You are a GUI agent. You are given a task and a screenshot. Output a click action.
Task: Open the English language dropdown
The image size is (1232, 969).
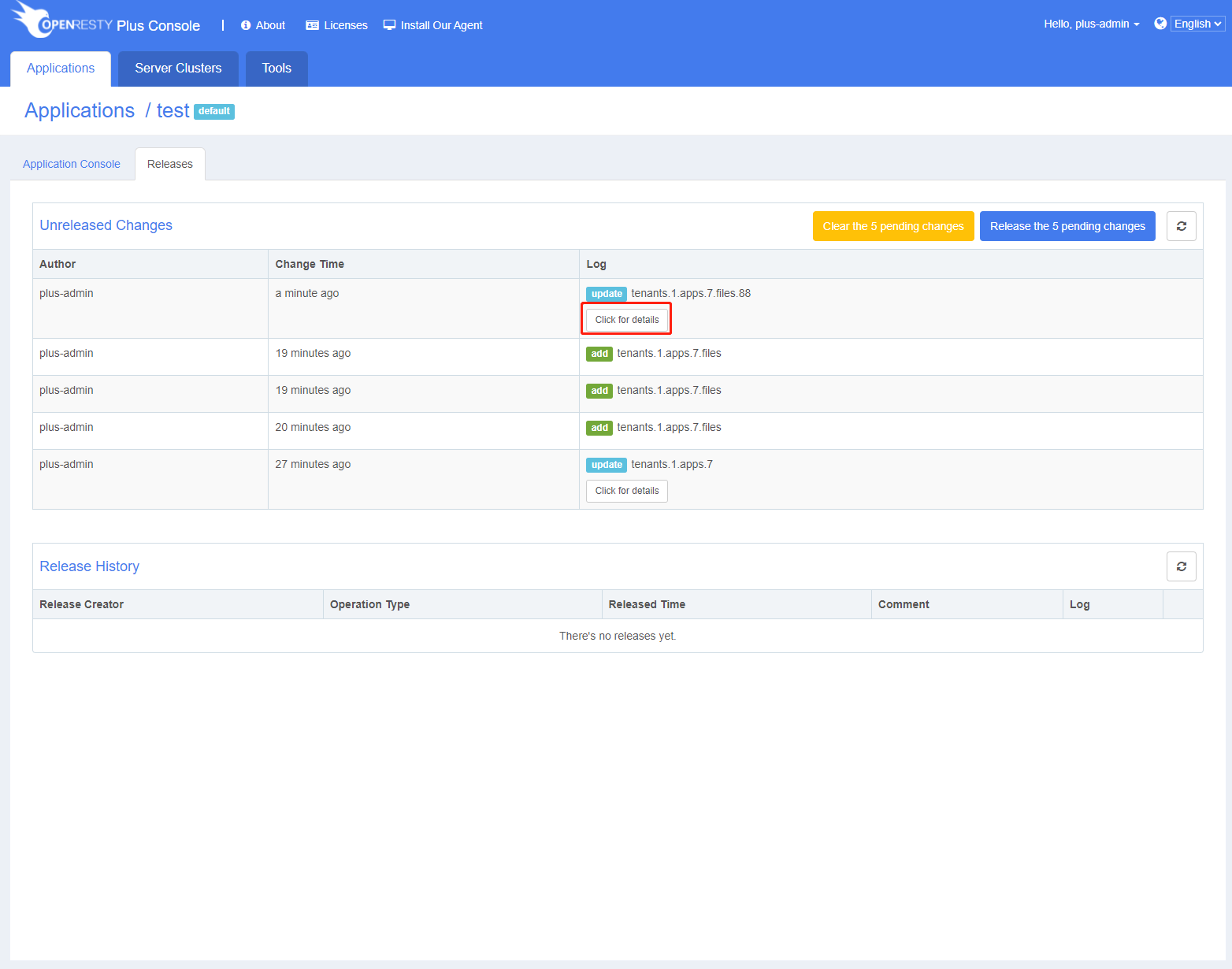tap(1198, 24)
